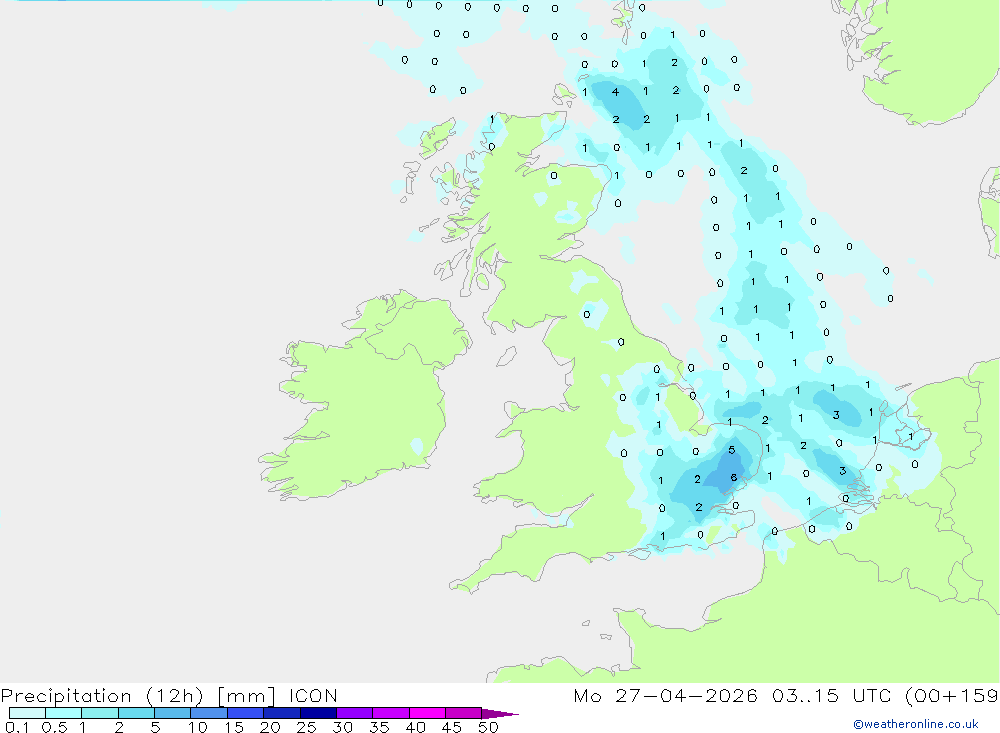
Task: Click the precipitation value '4' north of Scotland
Action: coord(615,92)
